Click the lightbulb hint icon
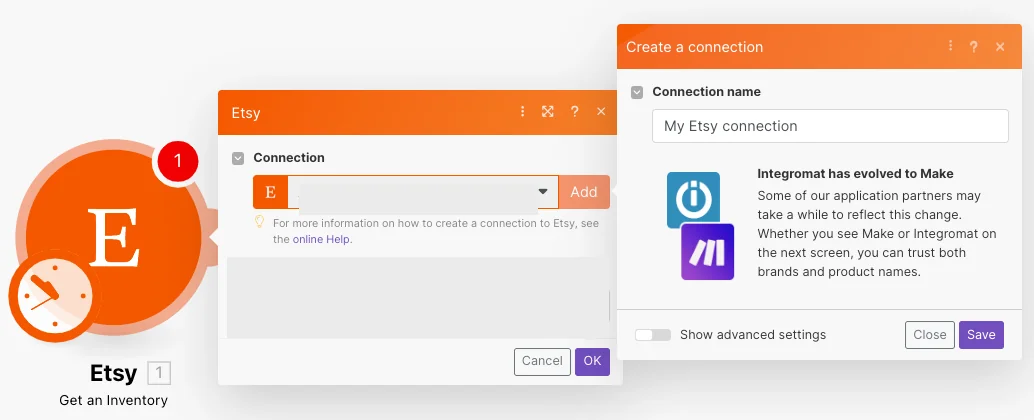Screen dimensions: 1034x420 click(260, 222)
